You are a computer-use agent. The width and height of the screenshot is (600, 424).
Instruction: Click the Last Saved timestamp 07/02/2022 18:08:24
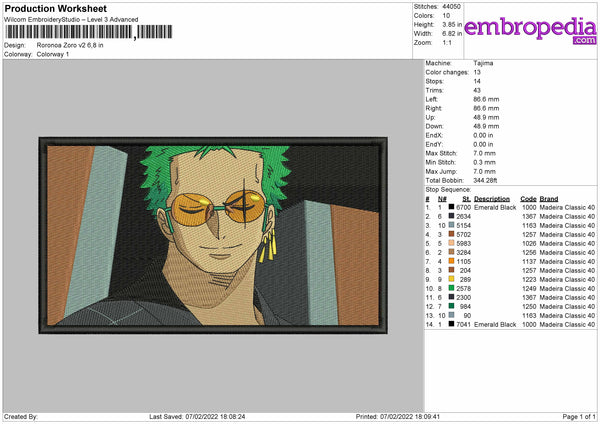215,416
